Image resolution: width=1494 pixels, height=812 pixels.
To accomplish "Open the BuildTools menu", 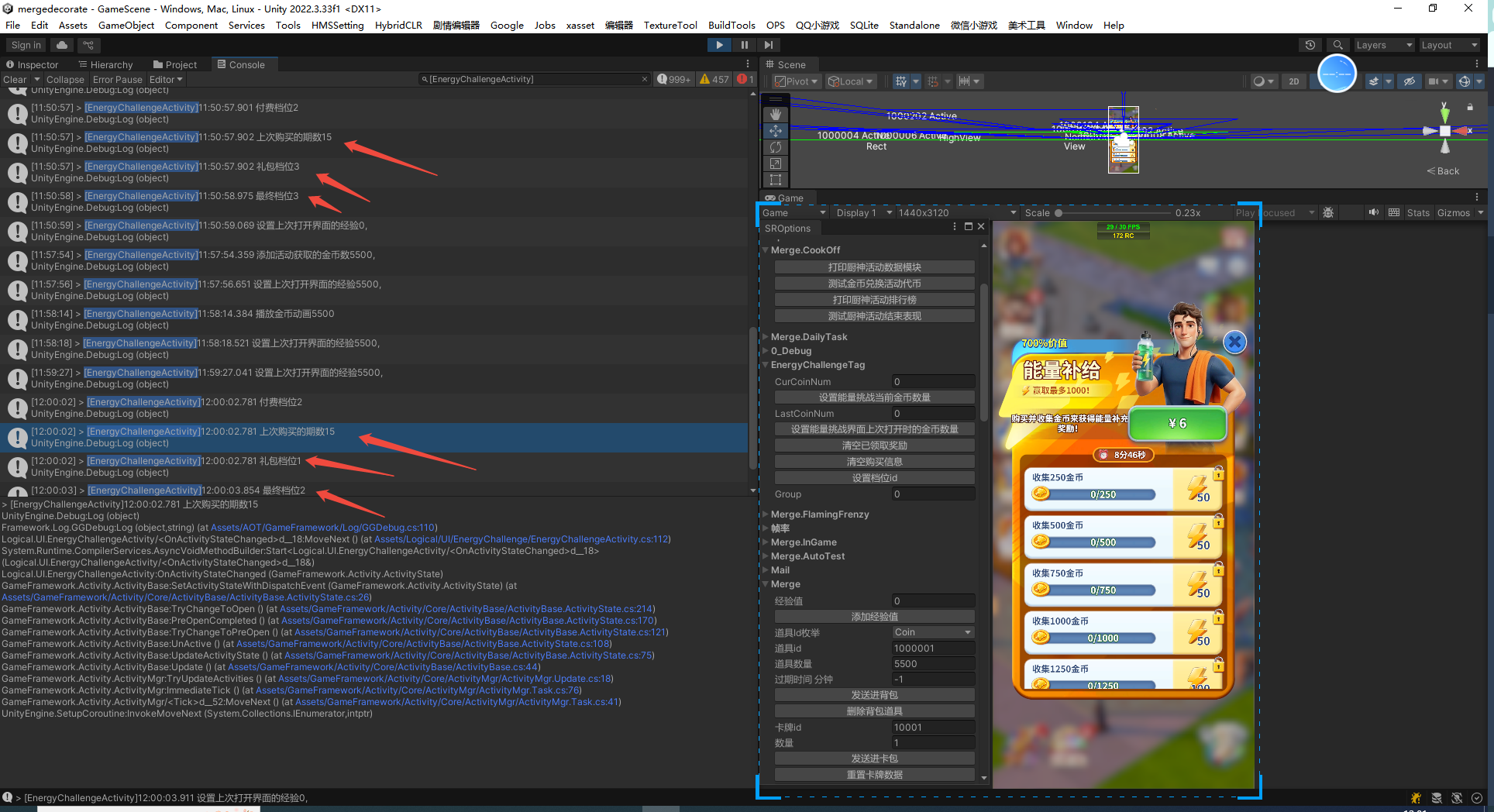I will coord(731,25).
